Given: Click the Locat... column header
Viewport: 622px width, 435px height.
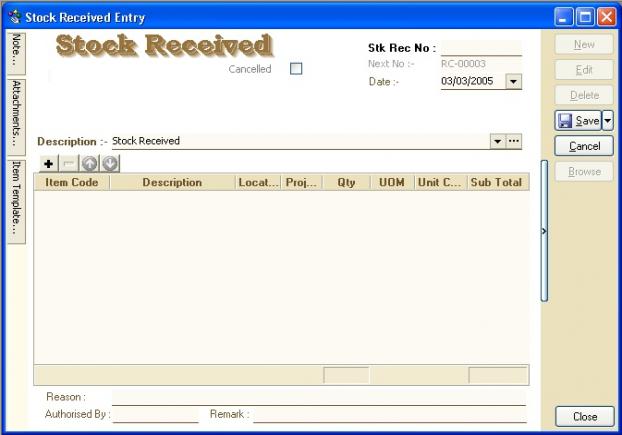Looking at the screenshot, I should pos(258,182).
